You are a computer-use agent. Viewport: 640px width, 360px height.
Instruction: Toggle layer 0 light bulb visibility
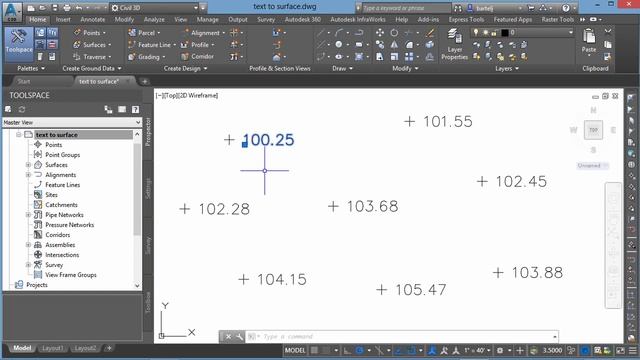coord(476,32)
